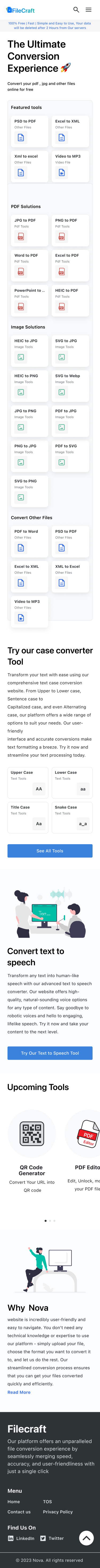100x1568 pixels.
Task: Open the Contact us menu link
Action: click(19, 1490)
